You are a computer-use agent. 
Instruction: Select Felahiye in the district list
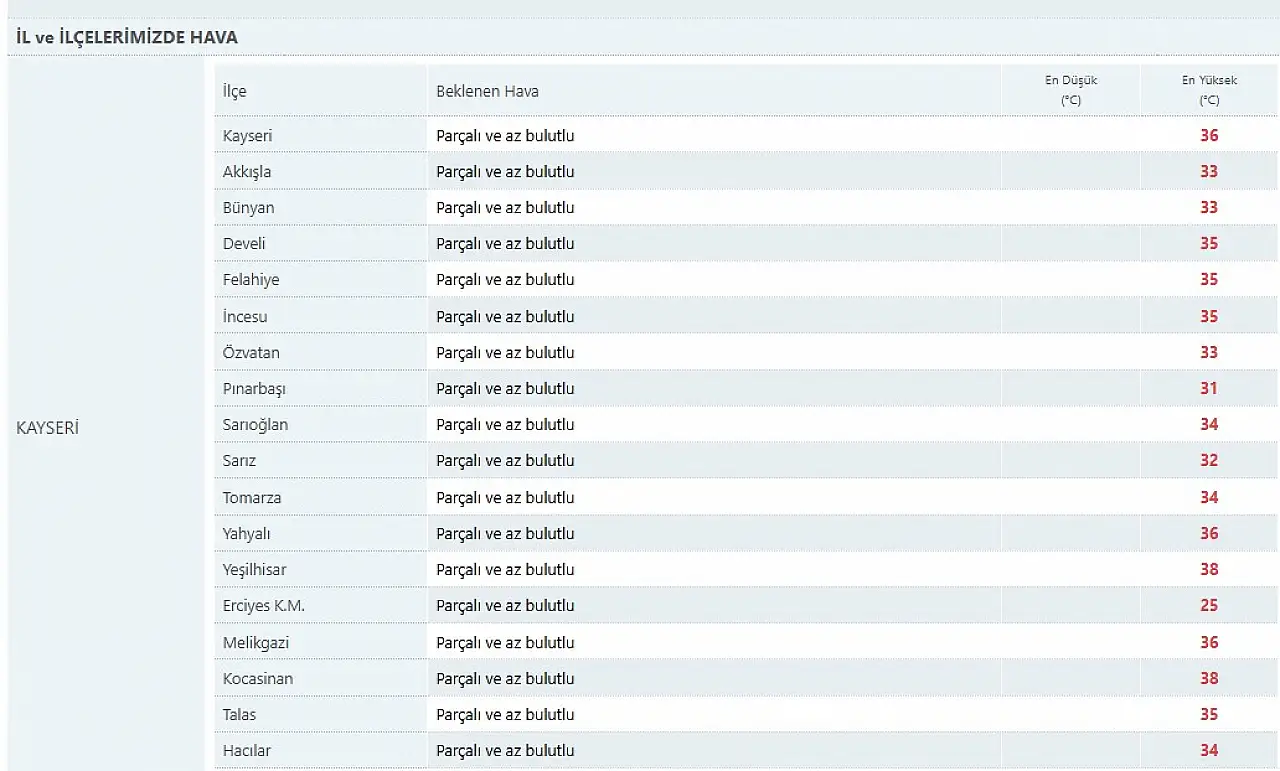pos(251,279)
